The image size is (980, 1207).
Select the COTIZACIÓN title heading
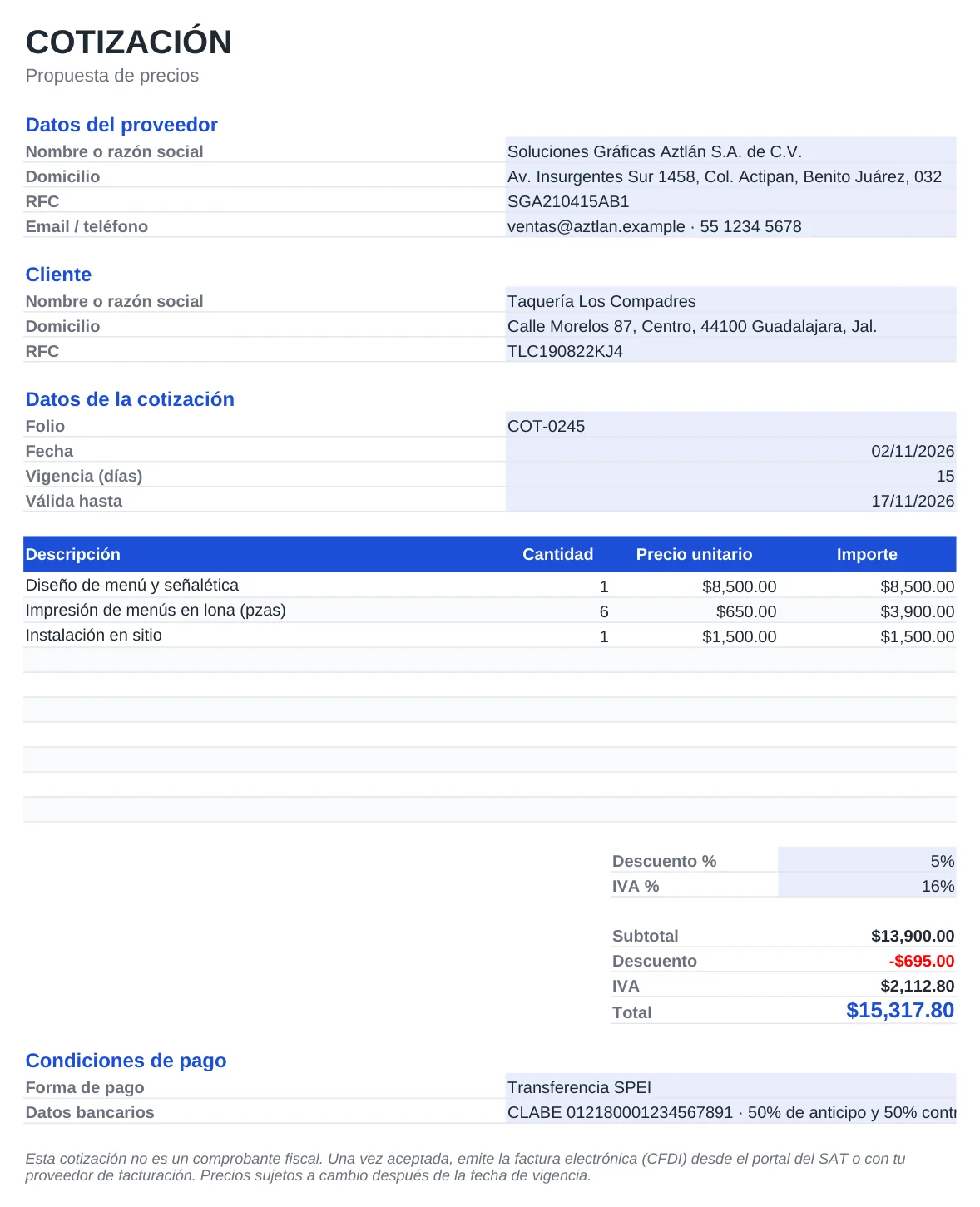[x=129, y=42]
